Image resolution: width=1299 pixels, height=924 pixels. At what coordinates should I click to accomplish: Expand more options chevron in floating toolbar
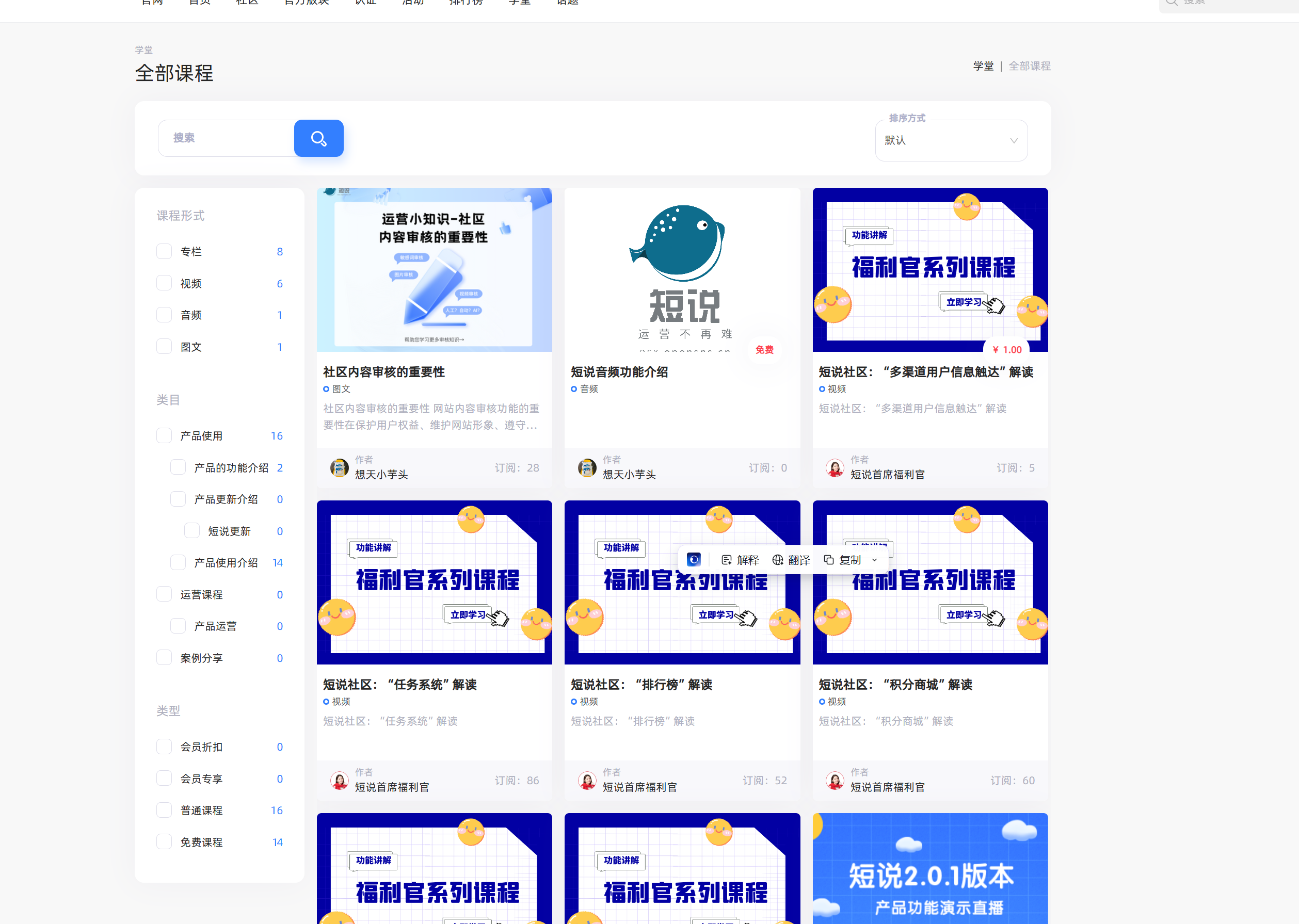(x=875, y=560)
